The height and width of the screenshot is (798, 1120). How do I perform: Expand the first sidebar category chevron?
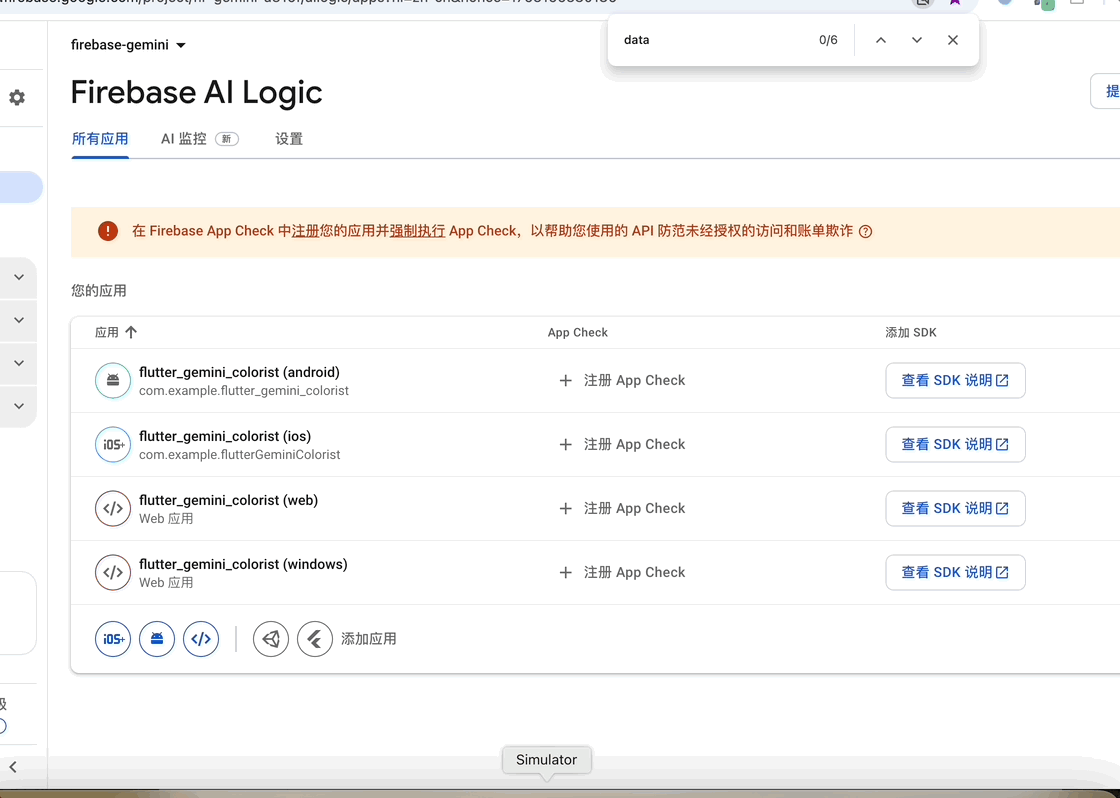[x=19, y=277]
